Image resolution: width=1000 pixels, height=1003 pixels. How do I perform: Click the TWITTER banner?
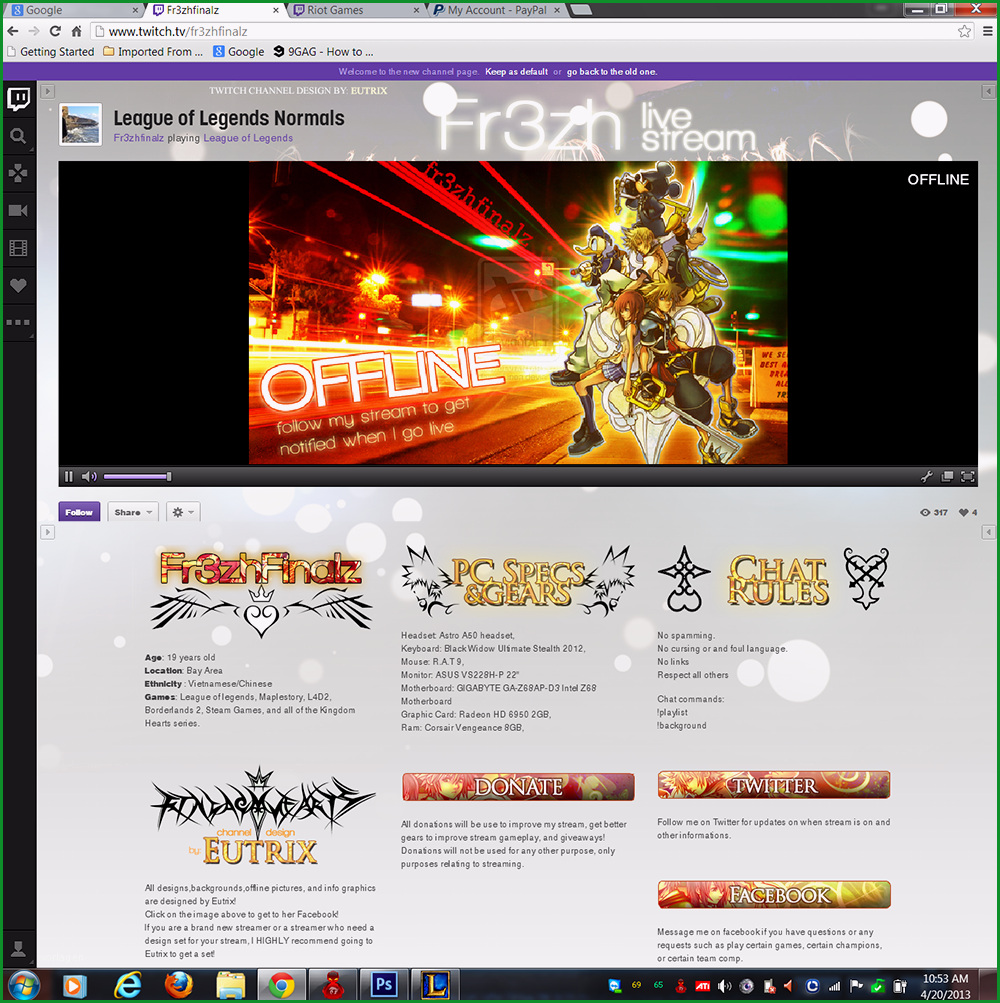tap(774, 785)
